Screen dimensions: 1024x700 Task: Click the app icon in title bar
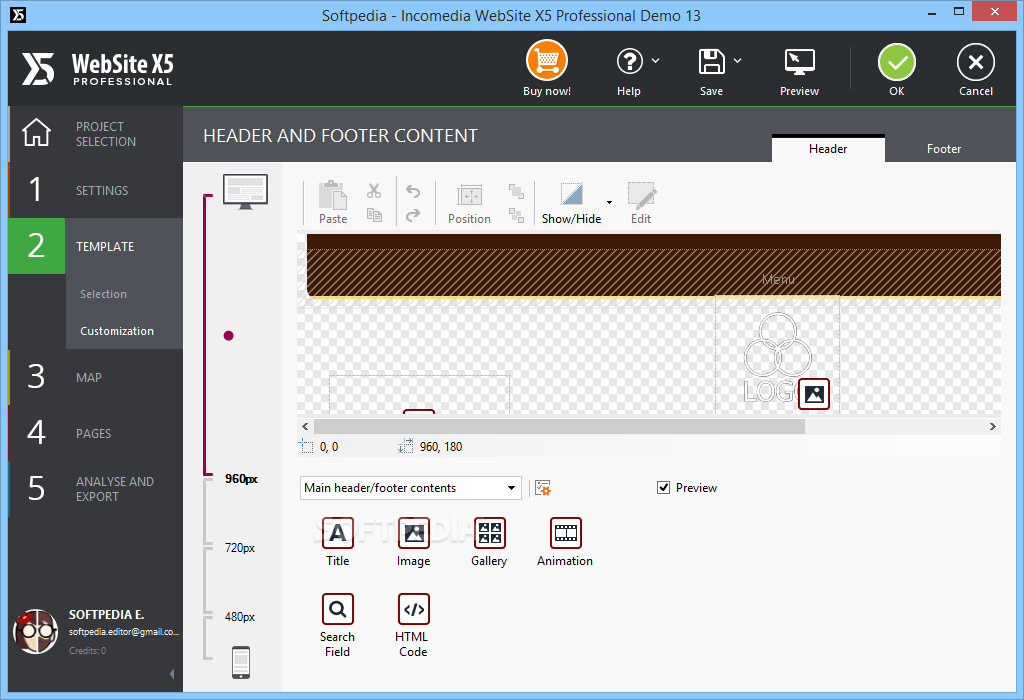pyautogui.click(x=18, y=14)
